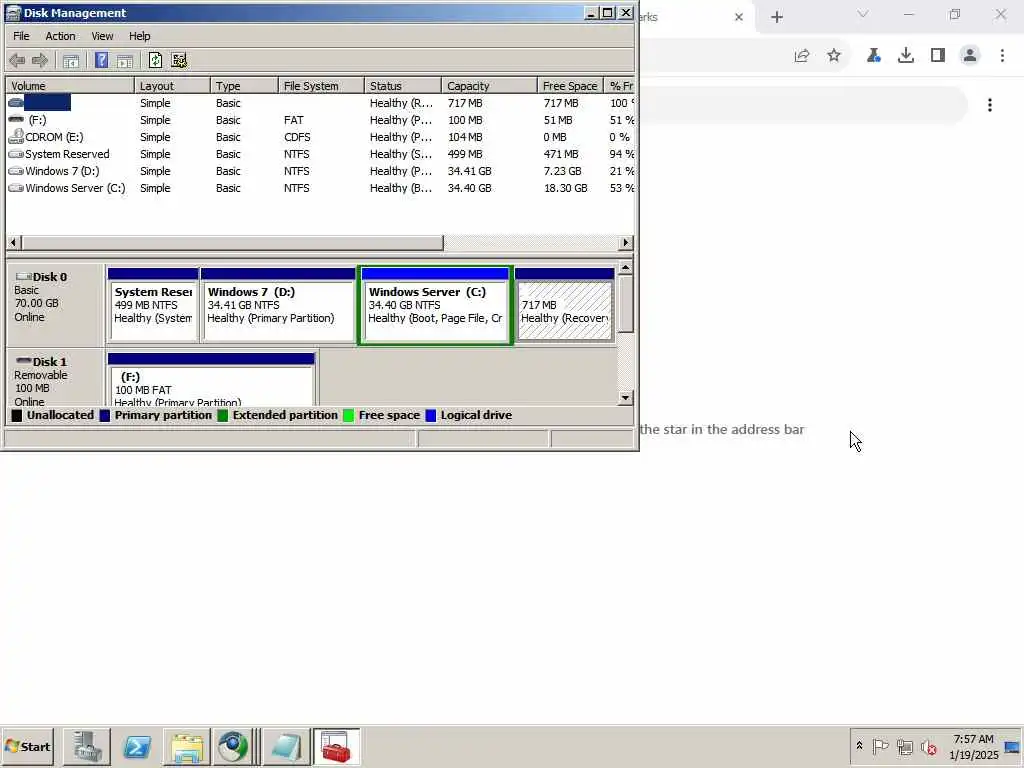The image size is (1024, 768).
Task: Click the Extended partition green legend swatch
Action: (223, 415)
